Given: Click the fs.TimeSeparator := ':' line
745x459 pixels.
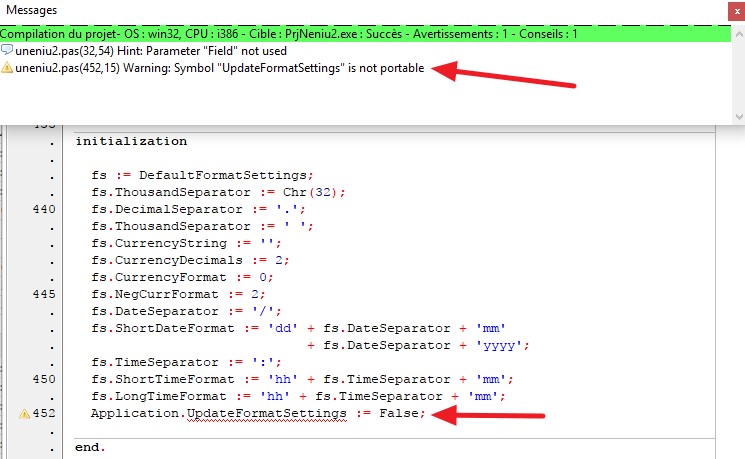Looking at the screenshot, I should click(x=186, y=362).
